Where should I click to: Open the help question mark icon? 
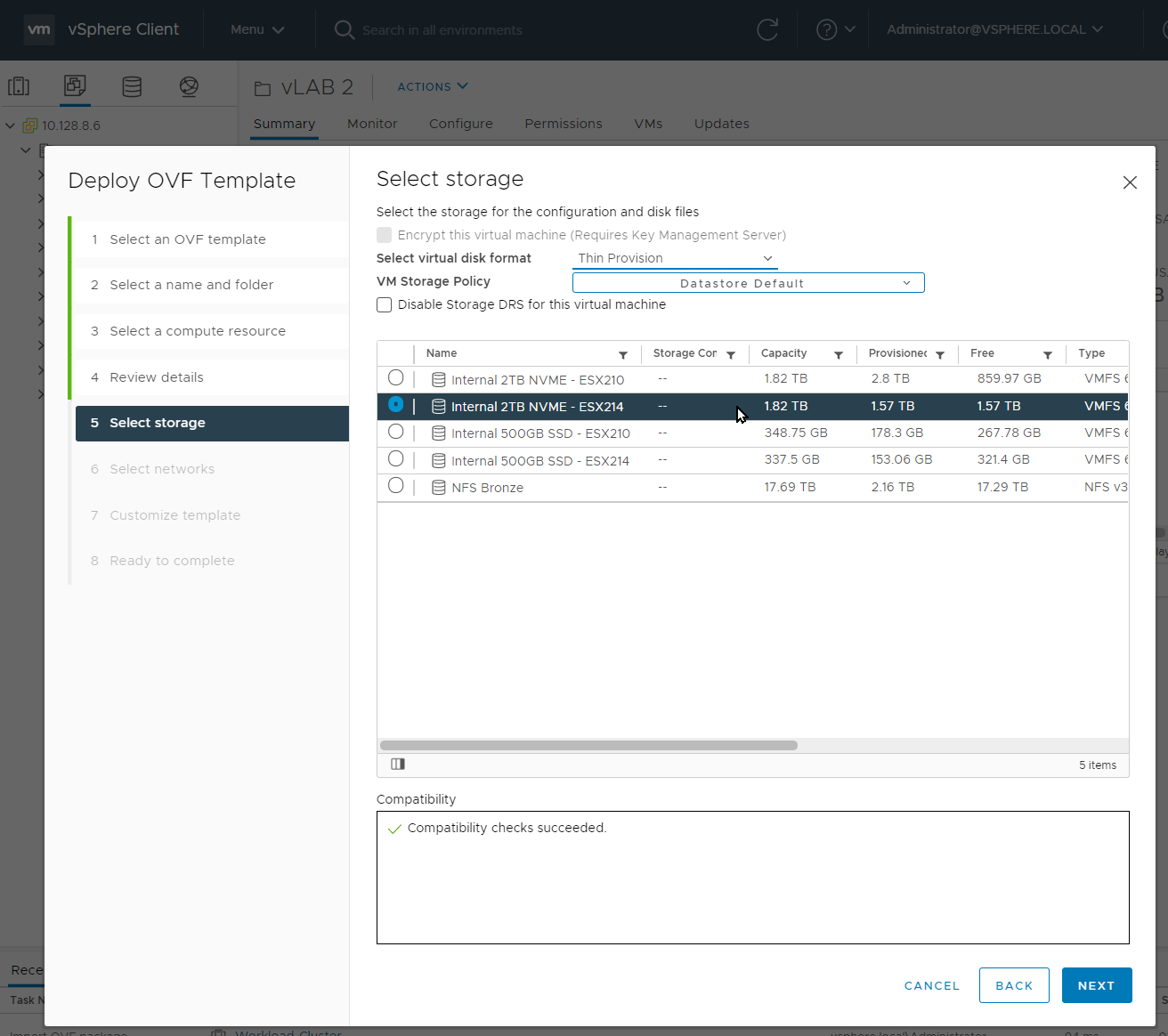[x=826, y=30]
